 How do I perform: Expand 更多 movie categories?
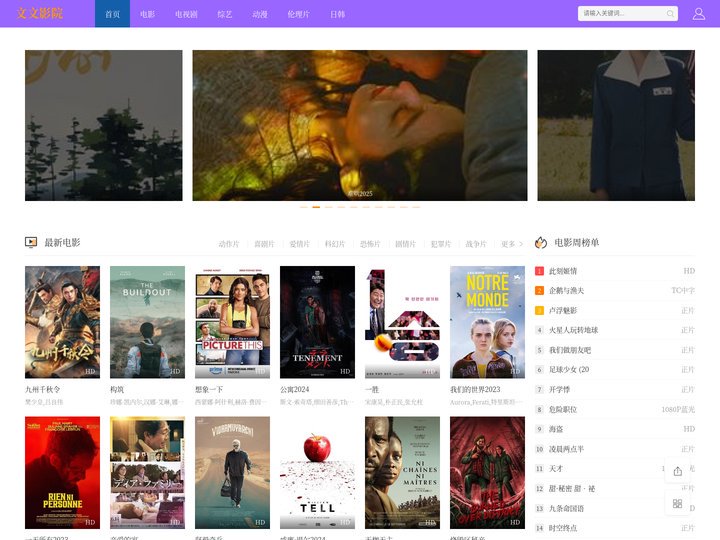click(x=512, y=244)
